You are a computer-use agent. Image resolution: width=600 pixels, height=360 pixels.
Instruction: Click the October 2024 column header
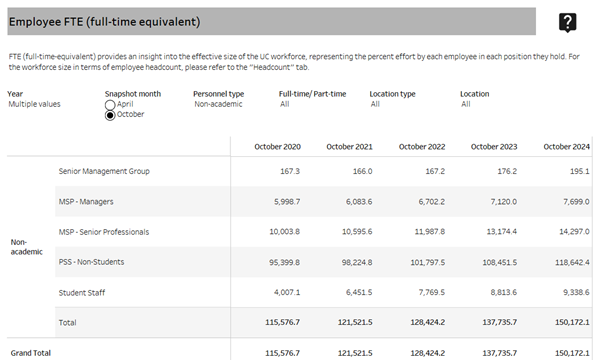[x=567, y=147]
